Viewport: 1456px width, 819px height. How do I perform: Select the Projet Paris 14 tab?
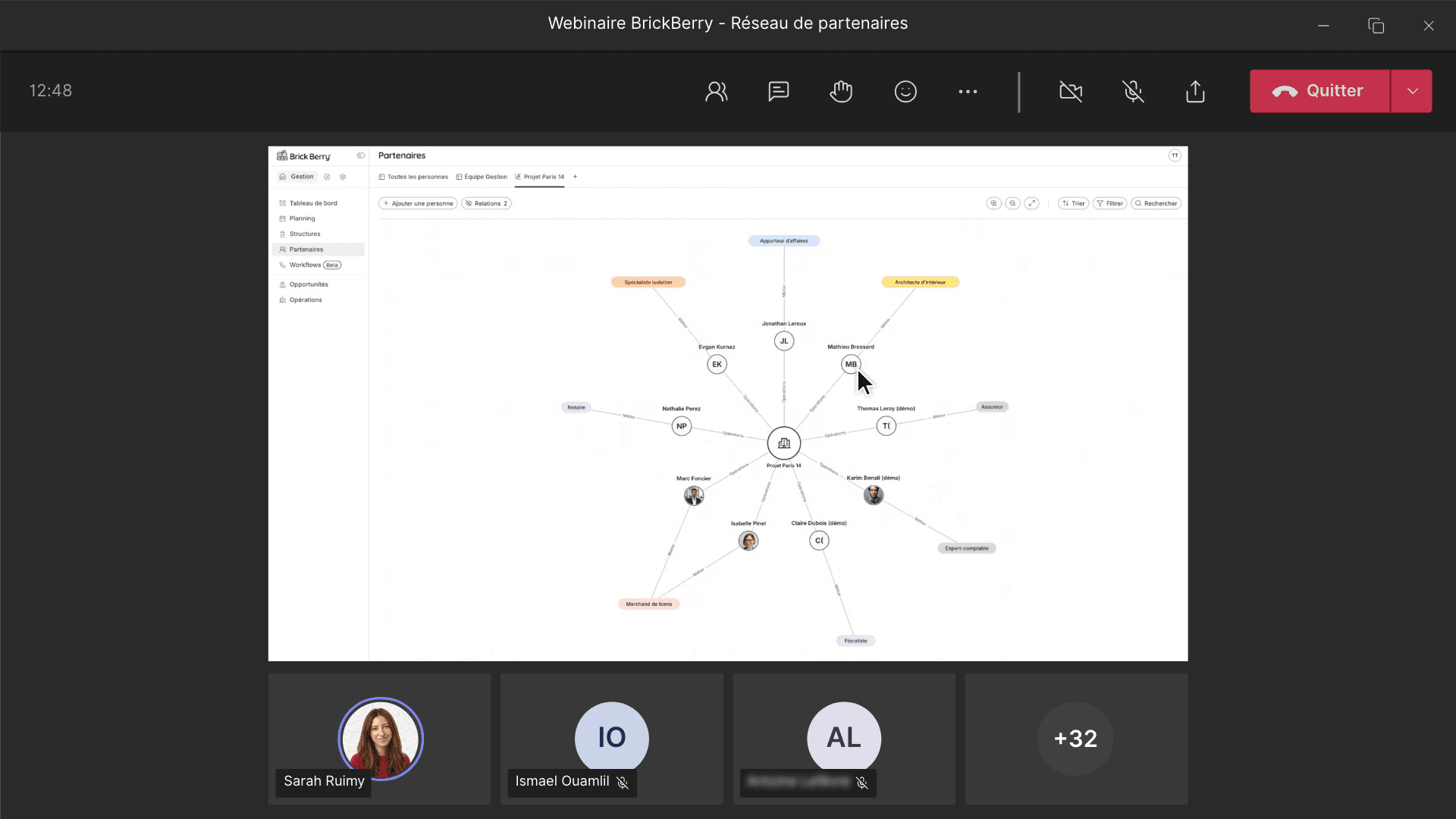click(x=539, y=177)
